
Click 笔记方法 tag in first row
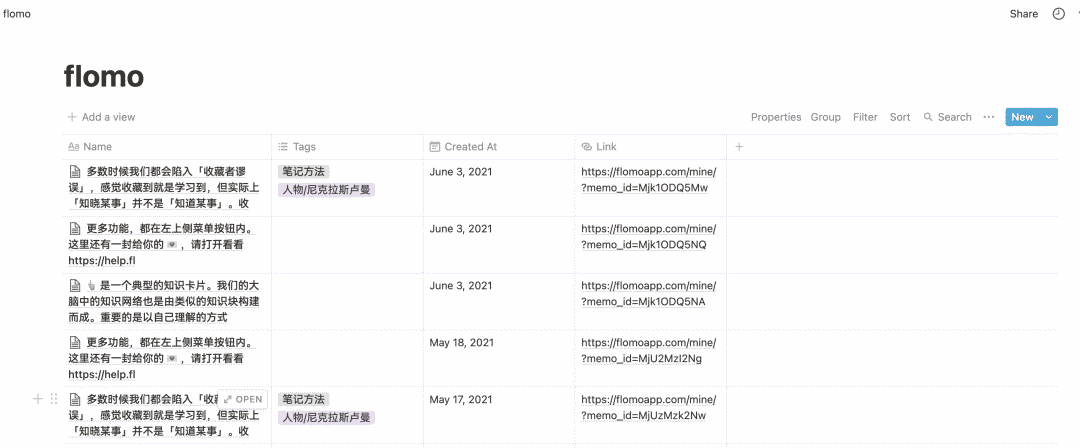point(304,172)
